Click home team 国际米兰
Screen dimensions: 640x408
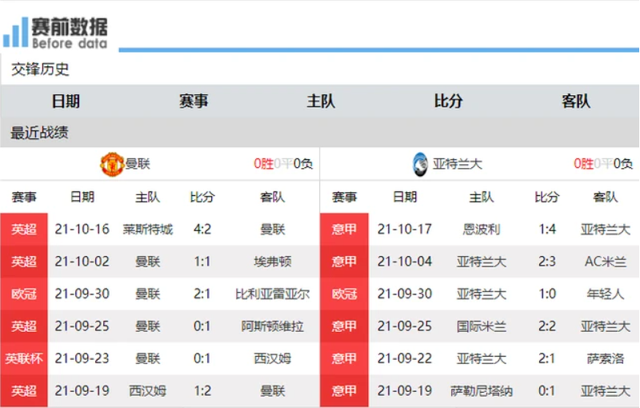481,326
